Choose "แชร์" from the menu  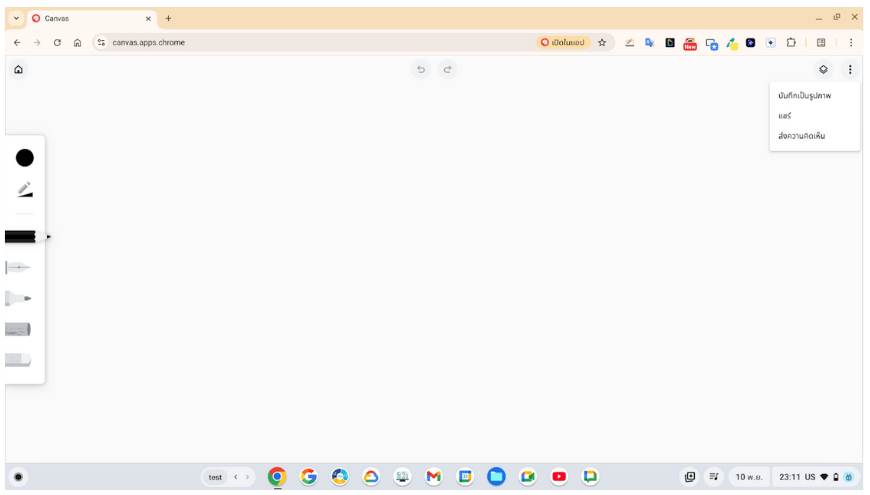point(785,116)
